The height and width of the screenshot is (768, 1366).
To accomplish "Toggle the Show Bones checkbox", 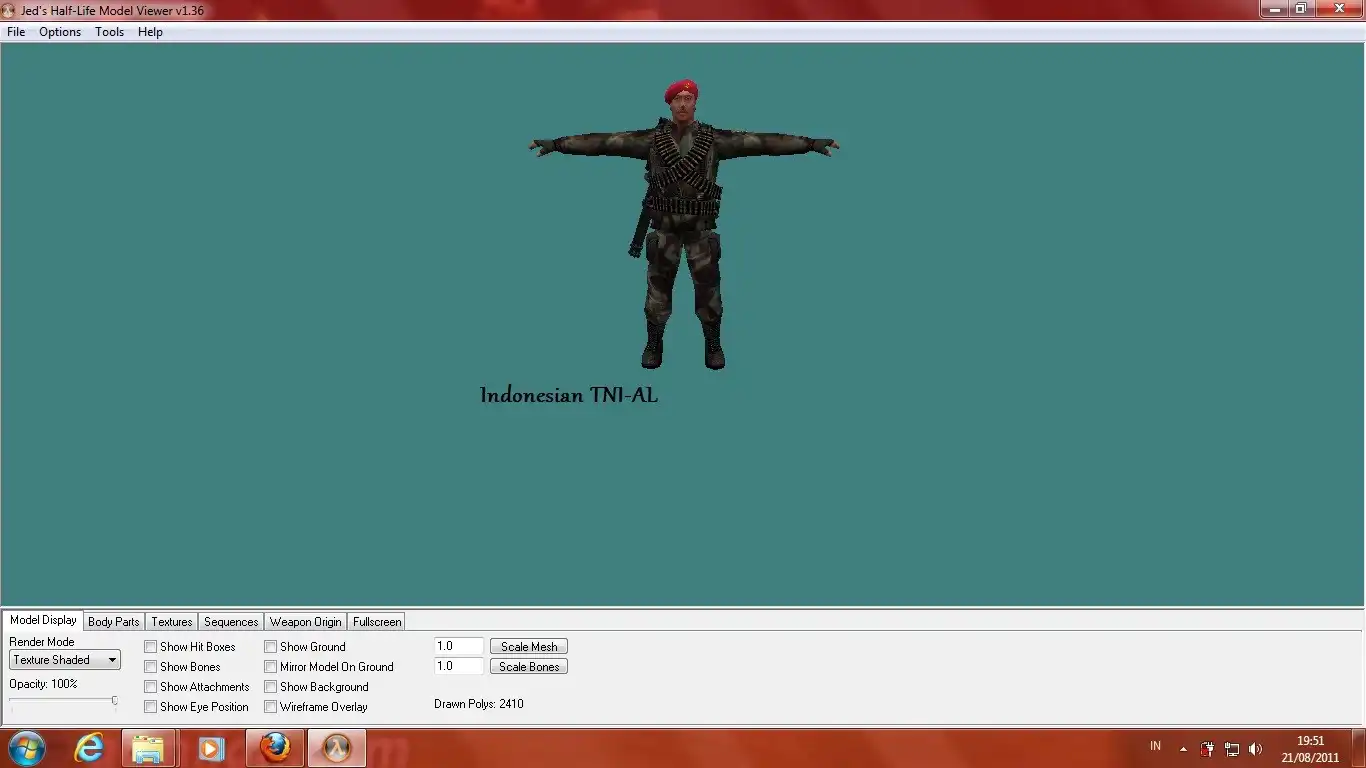I will point(151,667).
